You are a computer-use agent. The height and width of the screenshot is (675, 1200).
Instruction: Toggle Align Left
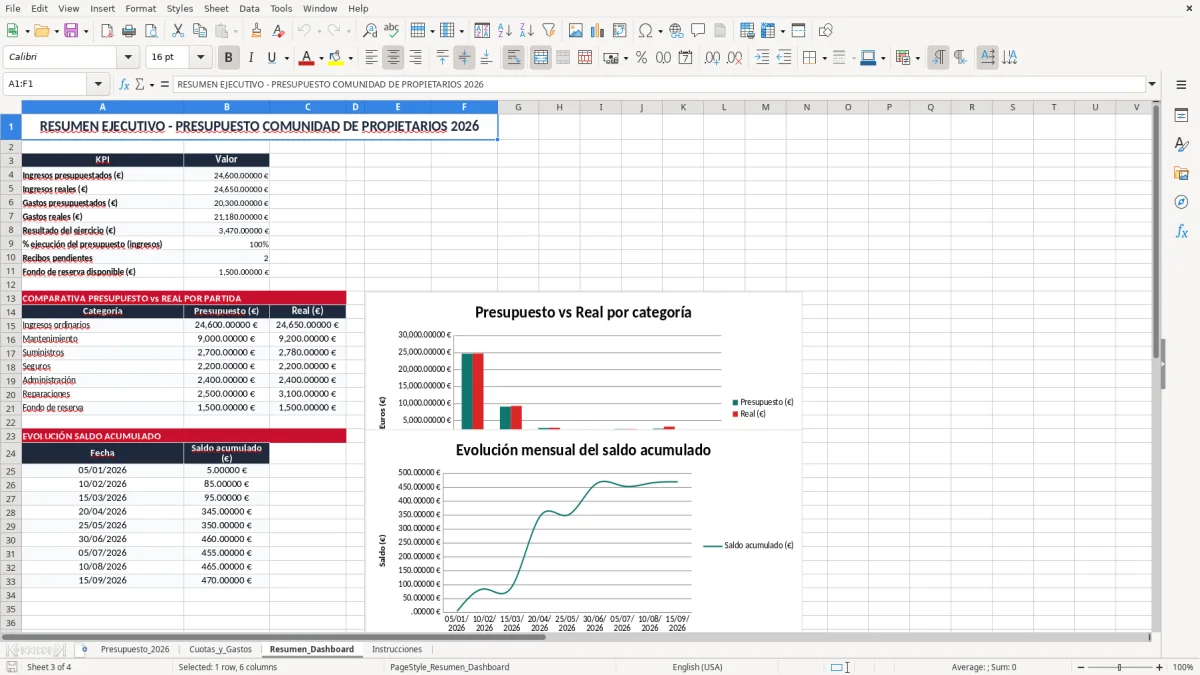click(371, 58)
